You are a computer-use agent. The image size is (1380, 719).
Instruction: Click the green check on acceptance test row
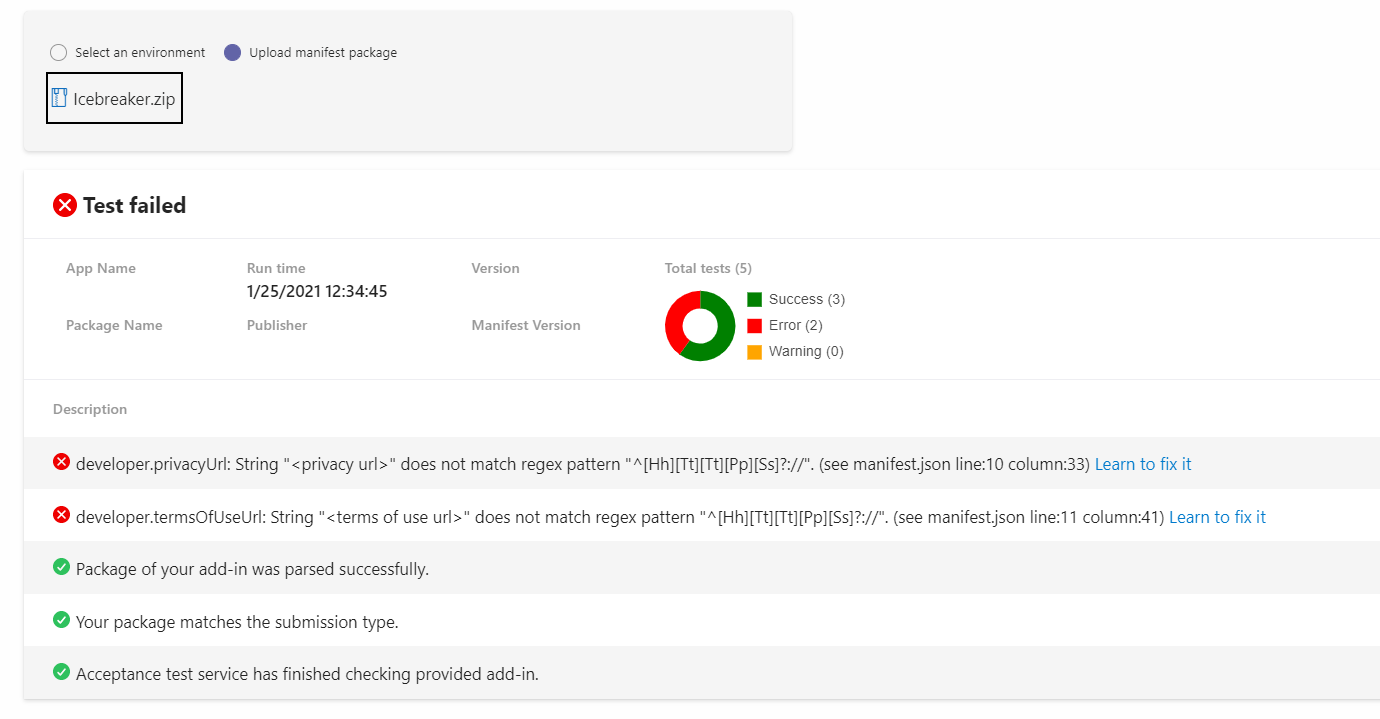tap(61, 673)
